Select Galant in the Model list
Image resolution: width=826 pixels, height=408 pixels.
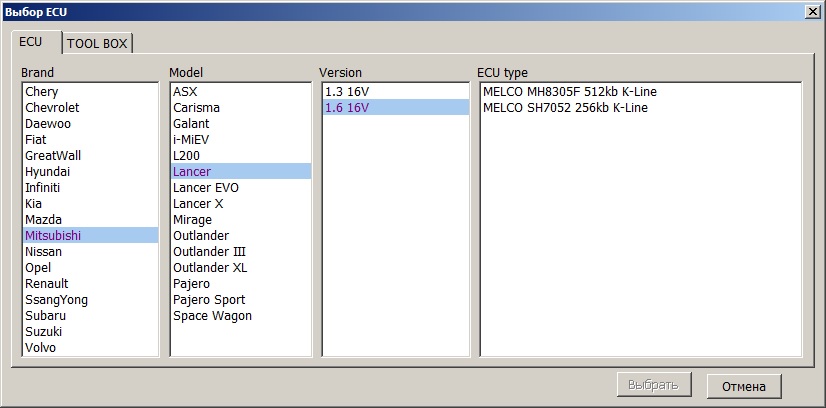tap(241, 124)
